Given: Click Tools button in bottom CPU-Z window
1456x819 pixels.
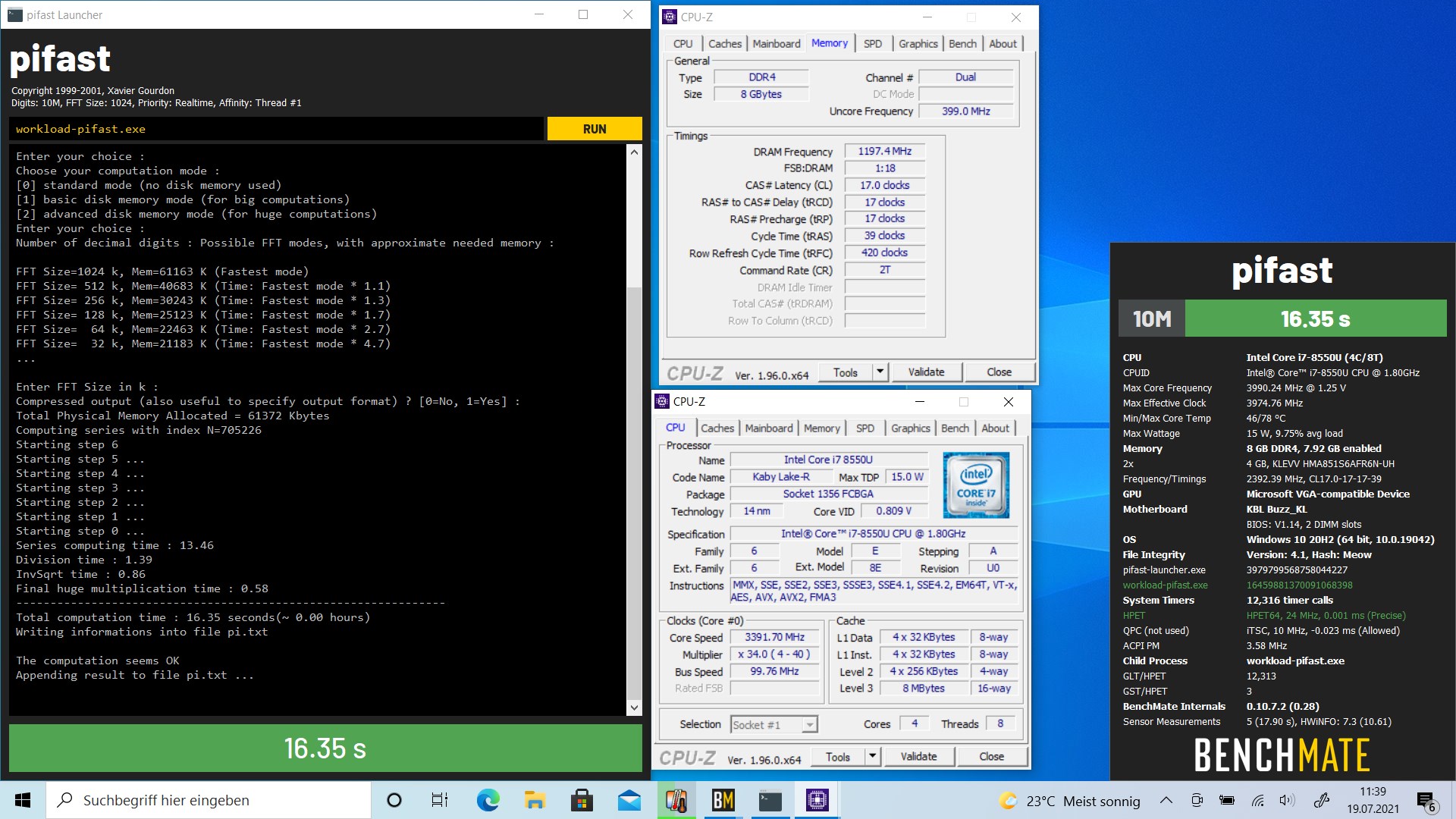Looking at the screenshot, I should [838, 757].
